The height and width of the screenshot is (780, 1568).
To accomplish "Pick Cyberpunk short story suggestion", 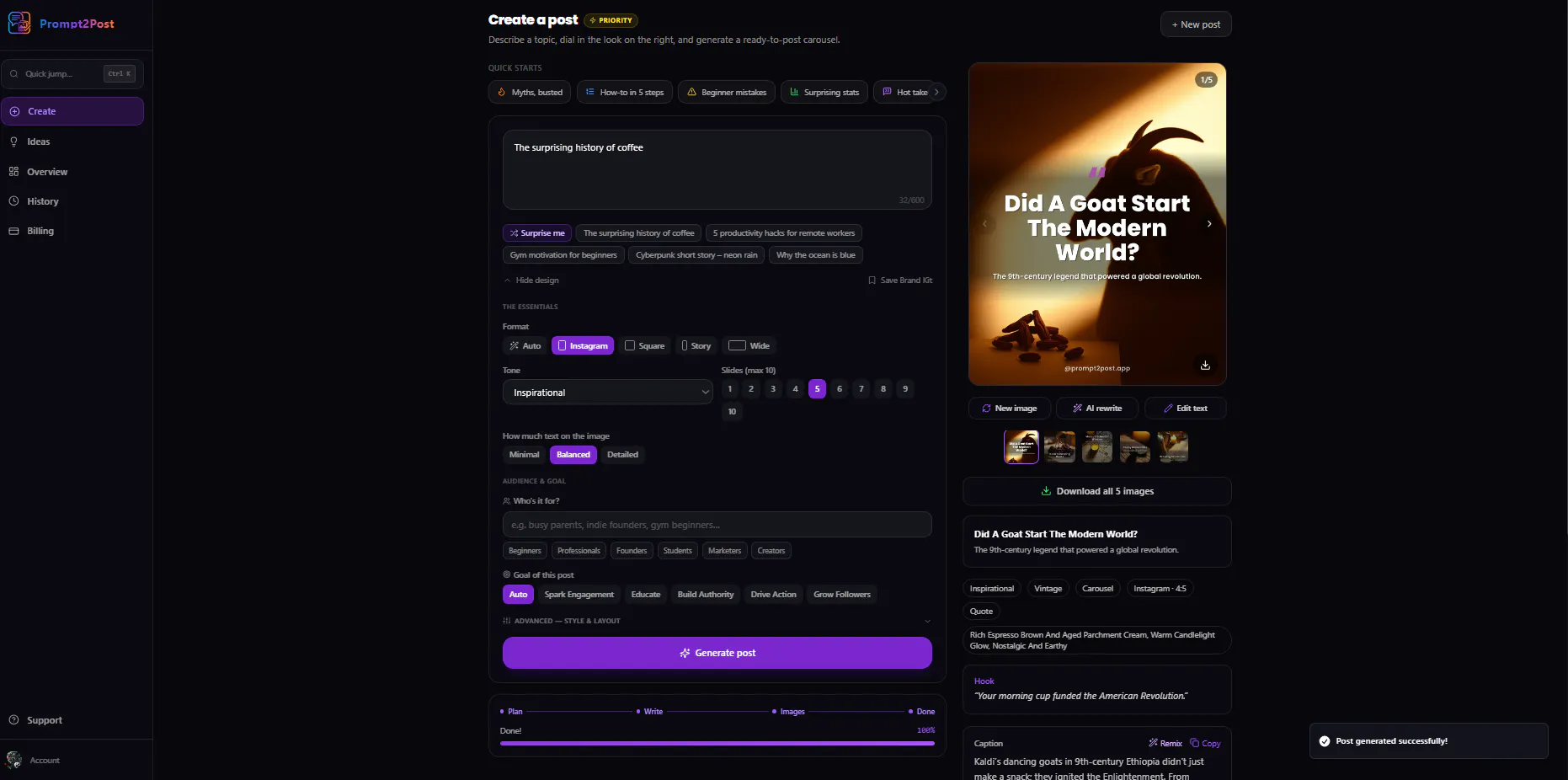I will click(x=696, y=255).
